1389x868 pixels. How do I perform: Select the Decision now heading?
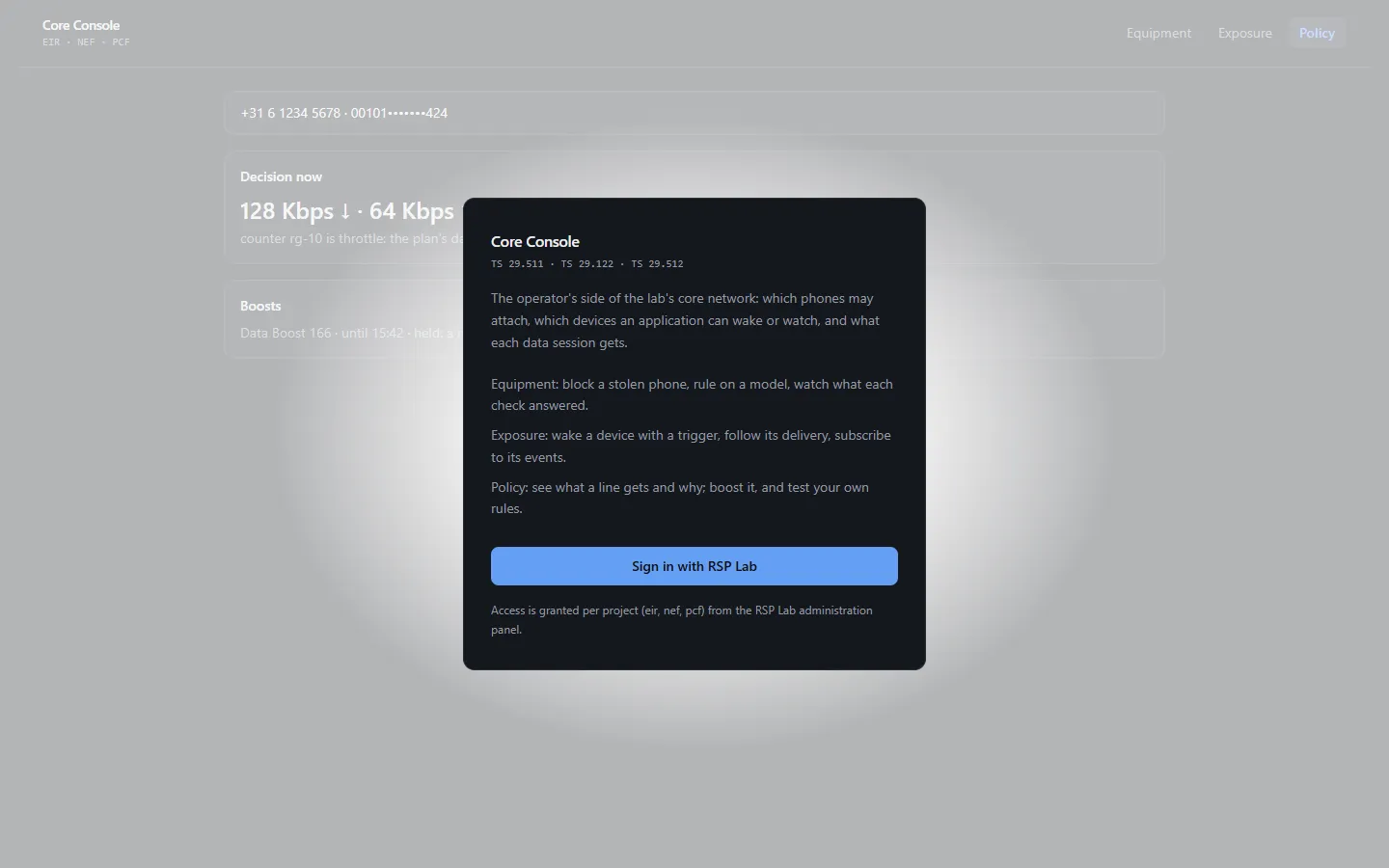281,176
